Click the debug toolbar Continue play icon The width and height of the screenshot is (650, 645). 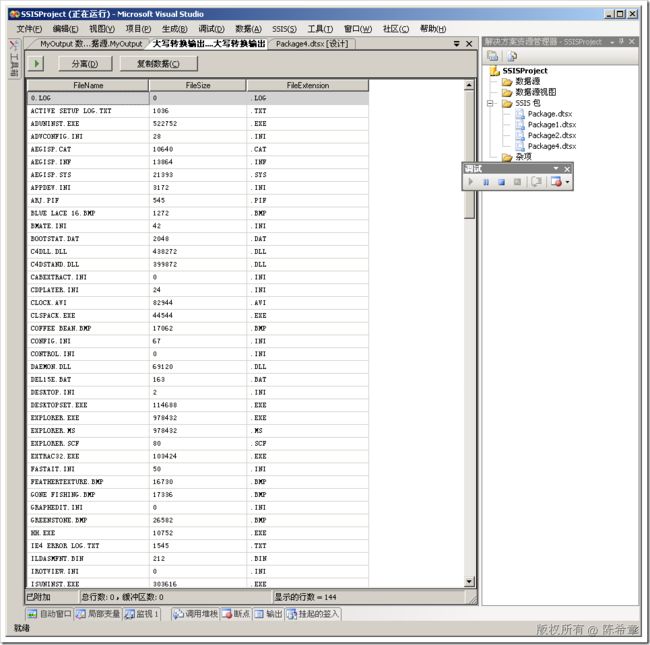[x=471, y=182]
